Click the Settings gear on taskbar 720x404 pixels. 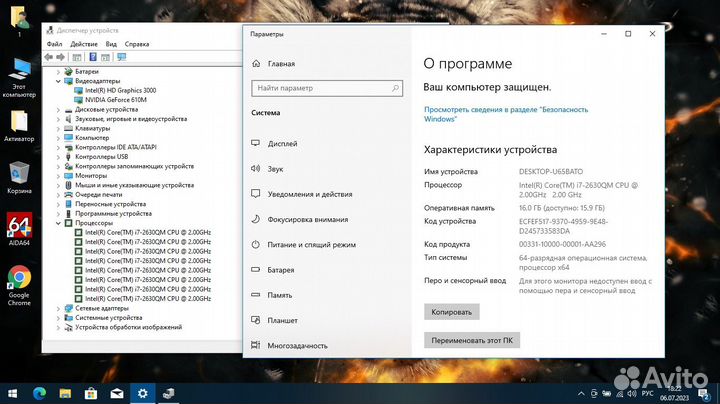(143, 393)
